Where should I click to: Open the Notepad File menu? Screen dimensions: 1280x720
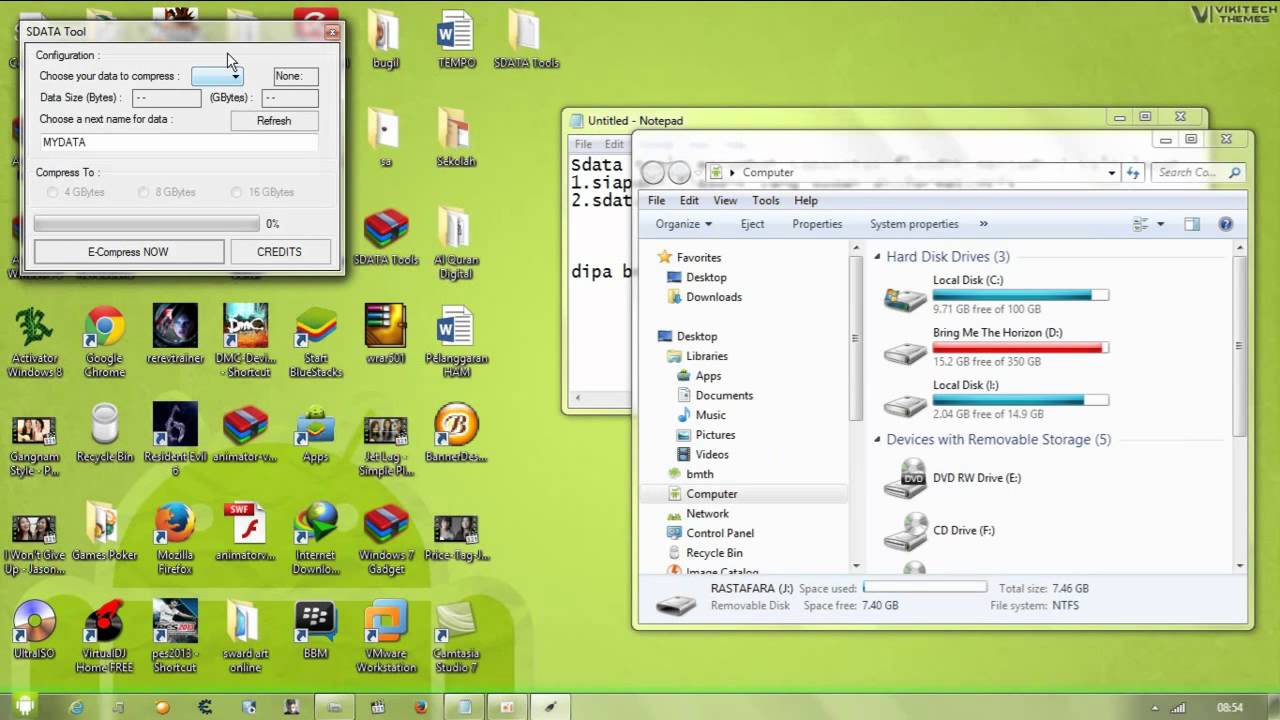point(583,144)
